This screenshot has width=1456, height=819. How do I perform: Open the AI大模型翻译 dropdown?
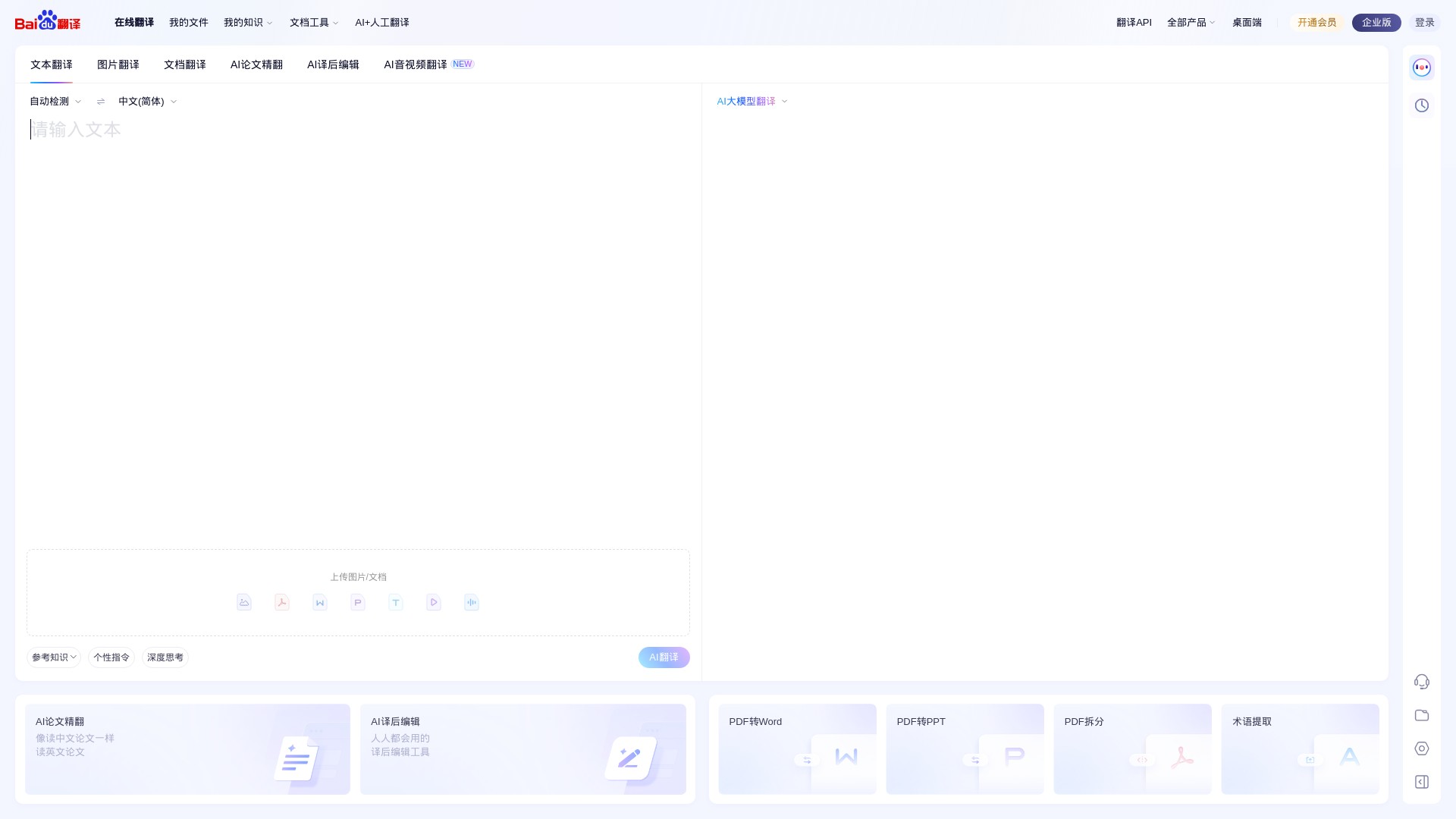point(750,100)
